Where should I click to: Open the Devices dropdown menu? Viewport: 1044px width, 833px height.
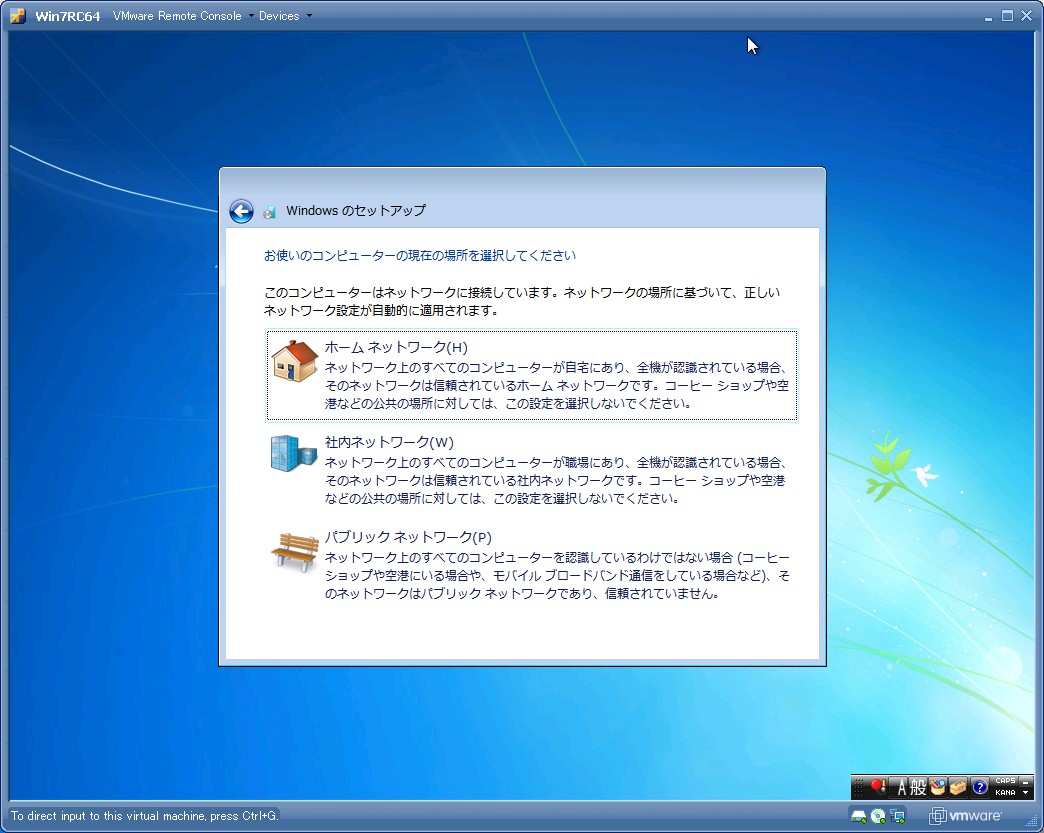(285, 16)
